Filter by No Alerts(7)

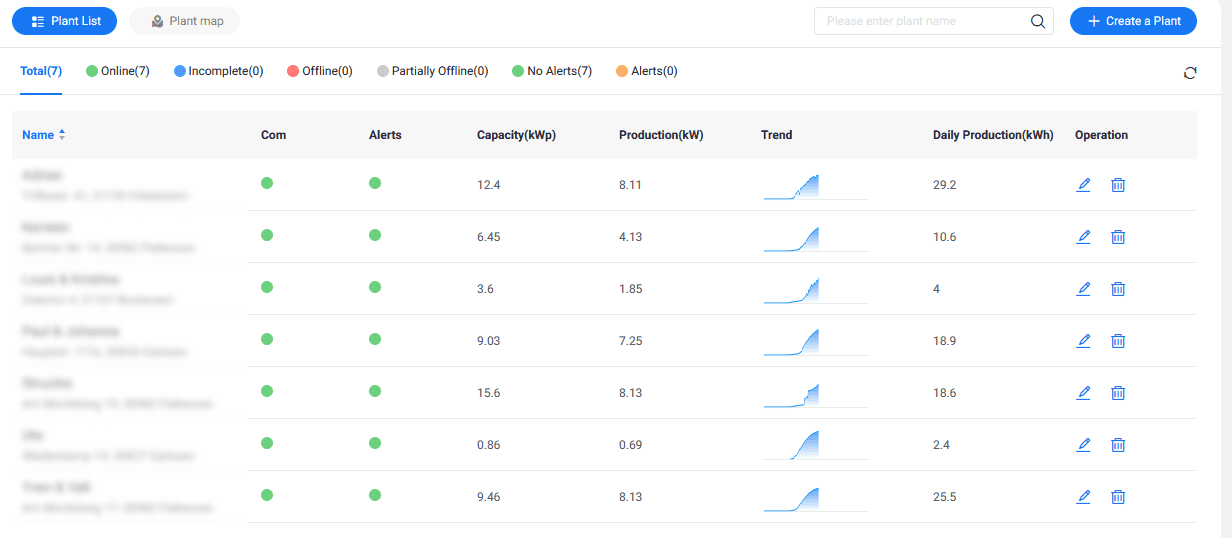[x=552, y=71]
